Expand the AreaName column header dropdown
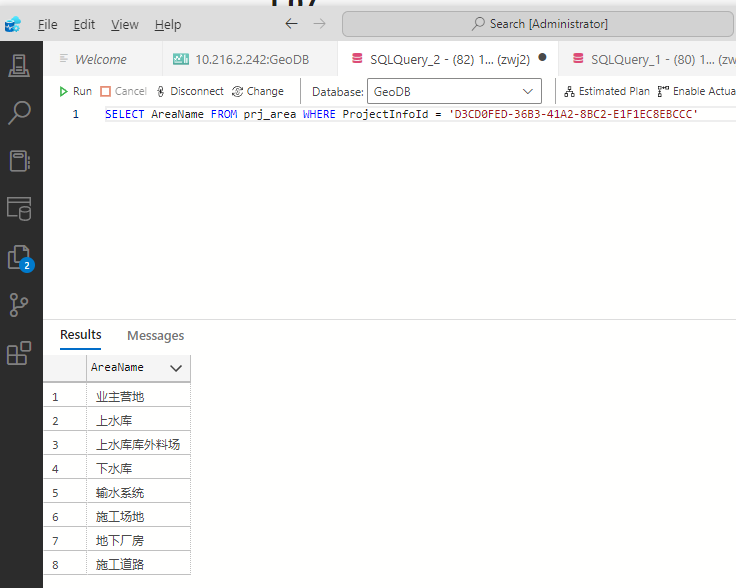This screenshot has width=736, height=588. click(x=176, y=368)
